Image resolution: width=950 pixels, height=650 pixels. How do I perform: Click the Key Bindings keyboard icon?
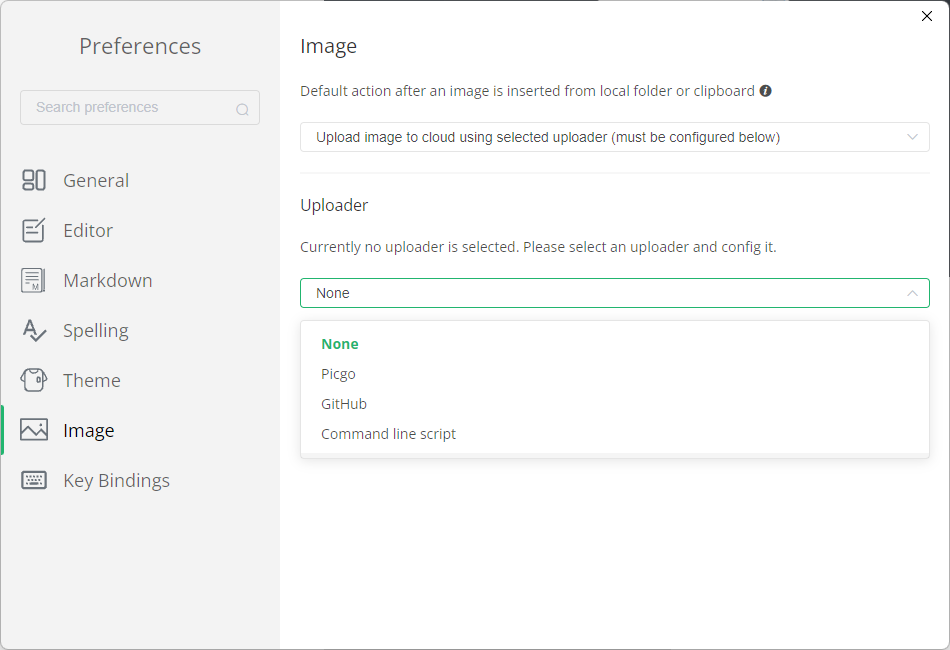[x=34, y=480]
